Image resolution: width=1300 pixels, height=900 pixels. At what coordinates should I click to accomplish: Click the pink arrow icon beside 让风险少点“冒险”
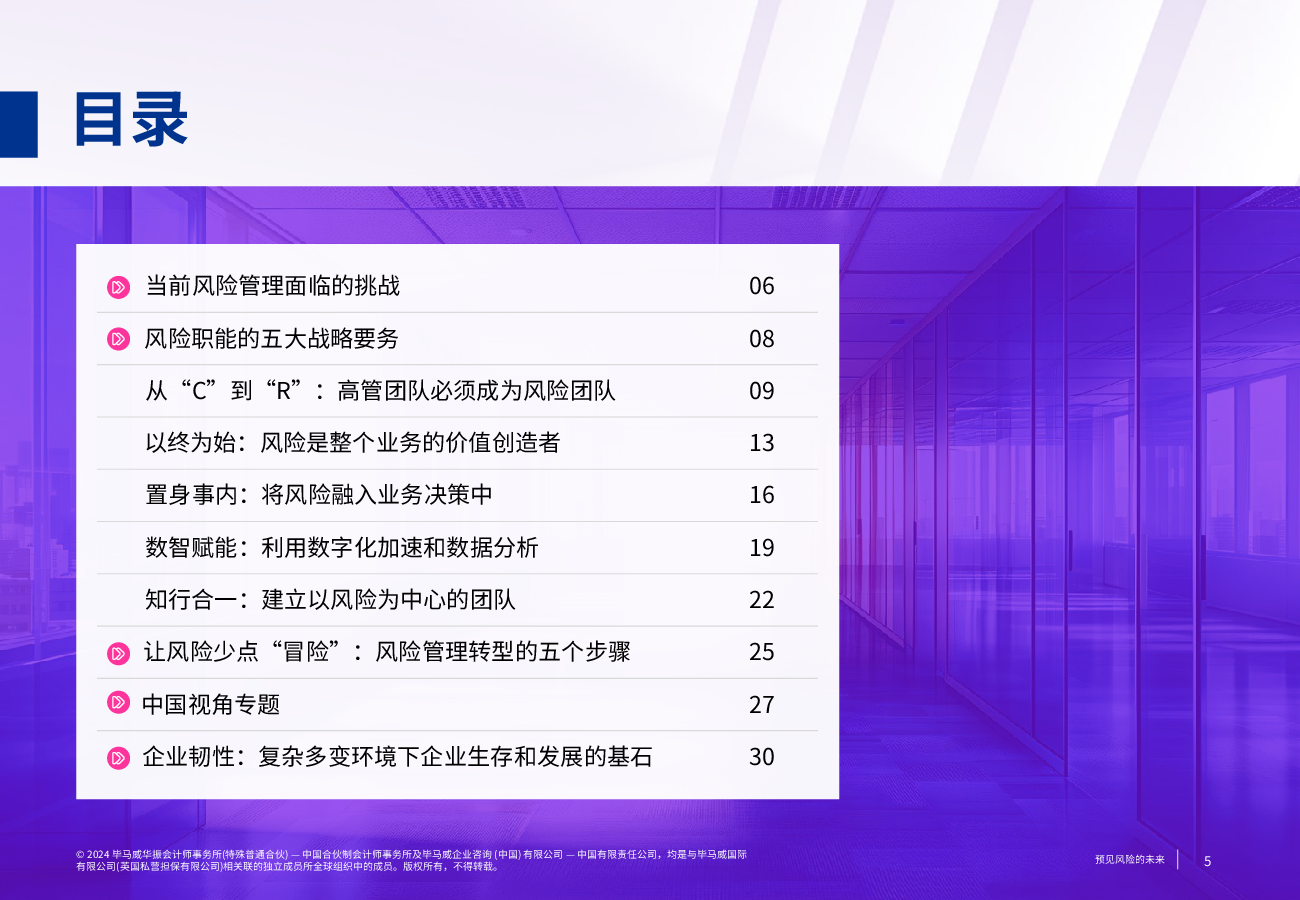[x=119, y=654]
